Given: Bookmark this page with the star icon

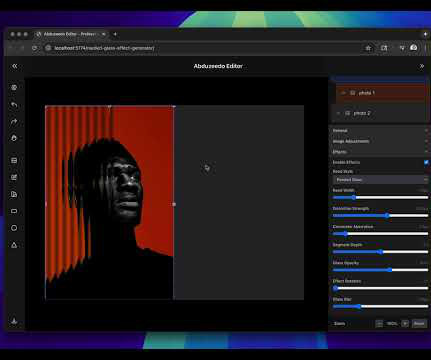Looking at the screenshot, I should tap(368, 48).
